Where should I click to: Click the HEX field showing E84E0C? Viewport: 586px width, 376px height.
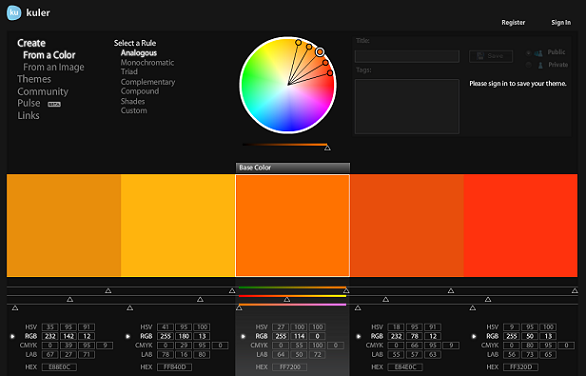coord(405,367)
